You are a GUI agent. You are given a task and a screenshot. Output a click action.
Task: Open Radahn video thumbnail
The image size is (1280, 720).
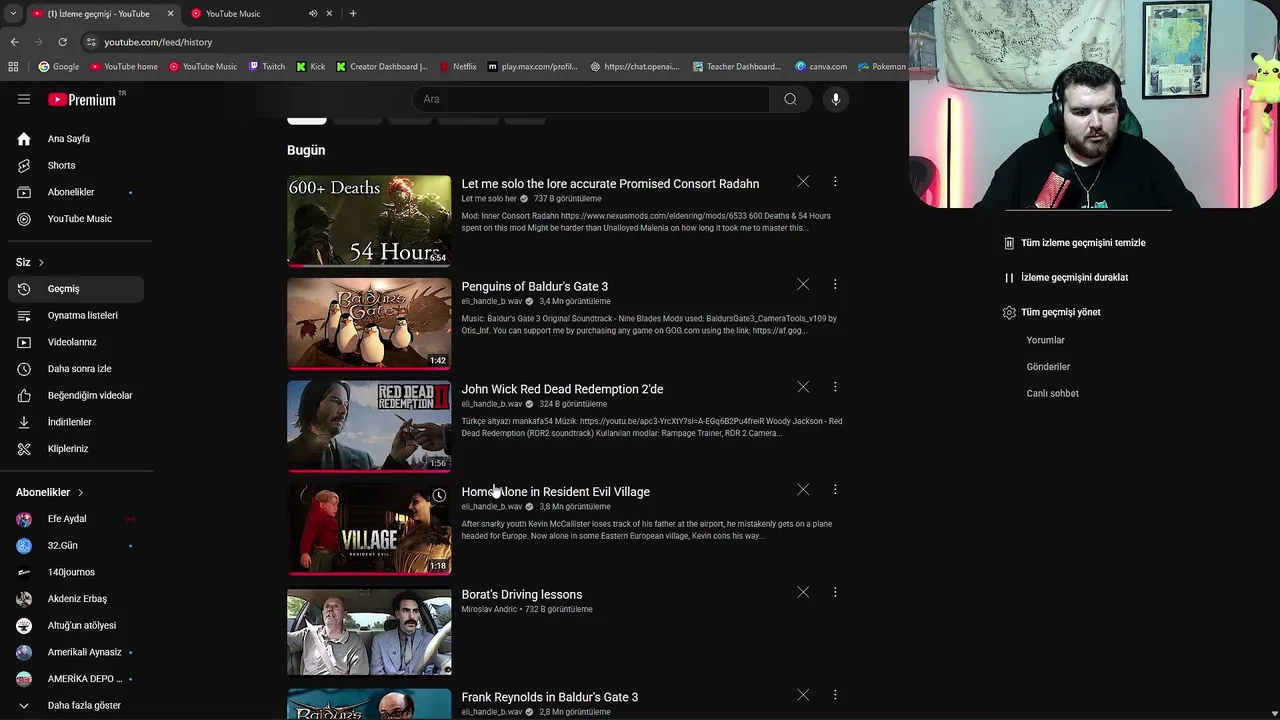pyautogui.click(x=369, y=221)
